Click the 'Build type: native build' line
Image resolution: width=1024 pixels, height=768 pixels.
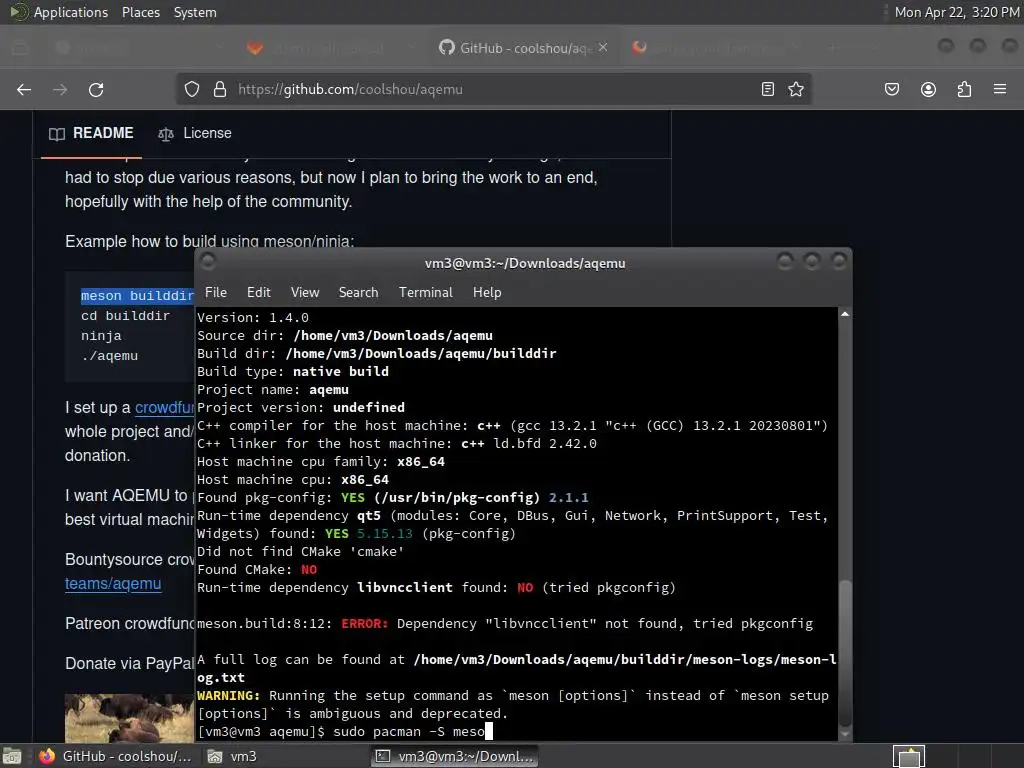[293, 372]
